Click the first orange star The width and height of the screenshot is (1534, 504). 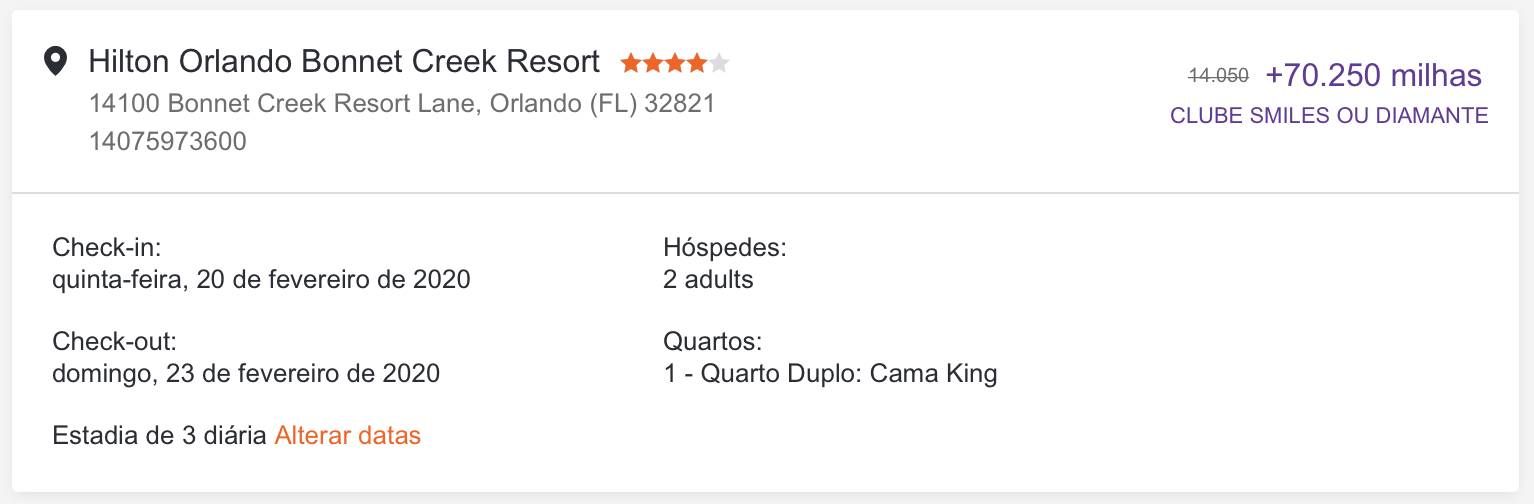tap(631, 64)
